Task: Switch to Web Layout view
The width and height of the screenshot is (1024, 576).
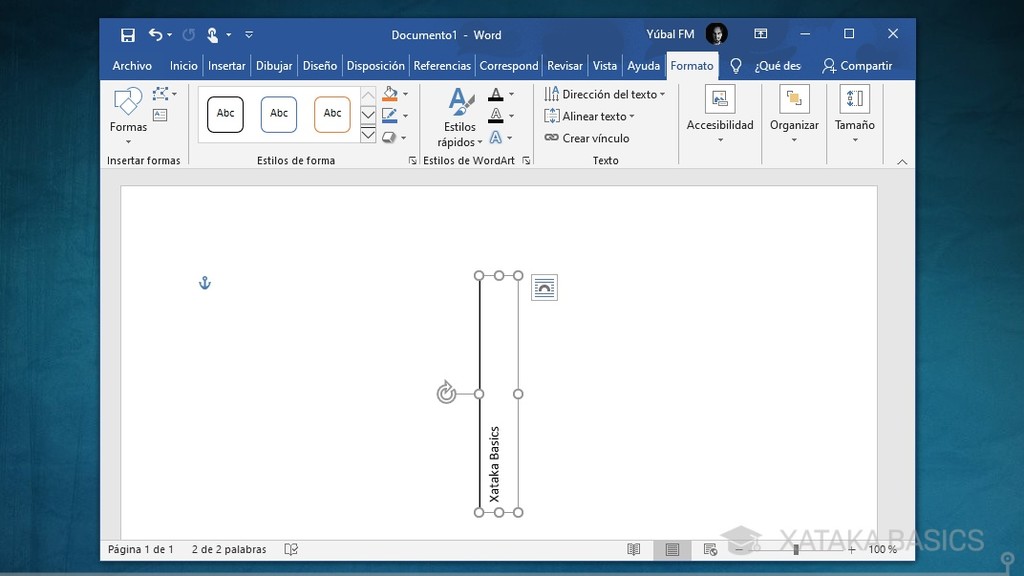Action: pos(710,549)
